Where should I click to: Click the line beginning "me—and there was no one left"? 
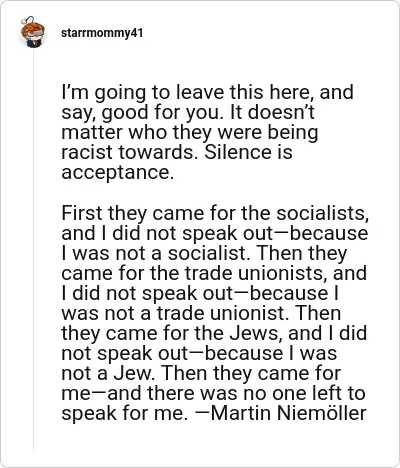point(213,393)
